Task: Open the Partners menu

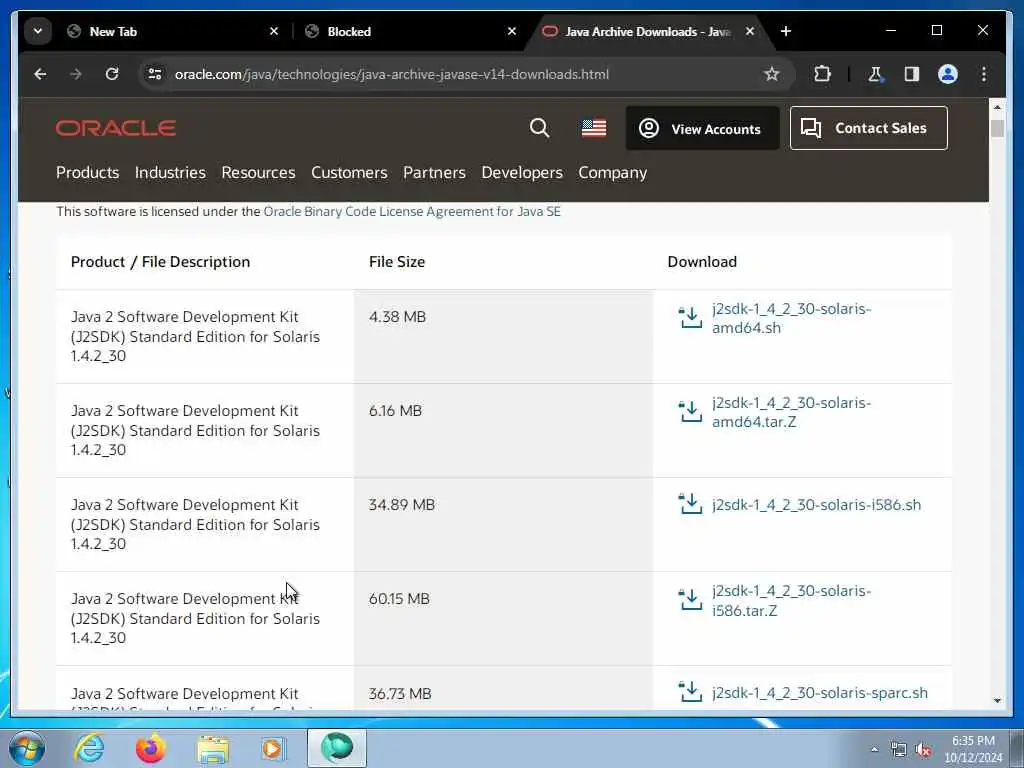Action: pos(434,172)
